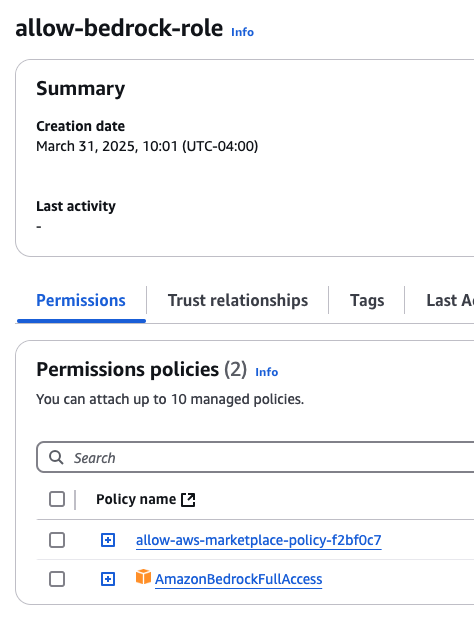Click the magnifier icon in Search box

tap(56, 457)
